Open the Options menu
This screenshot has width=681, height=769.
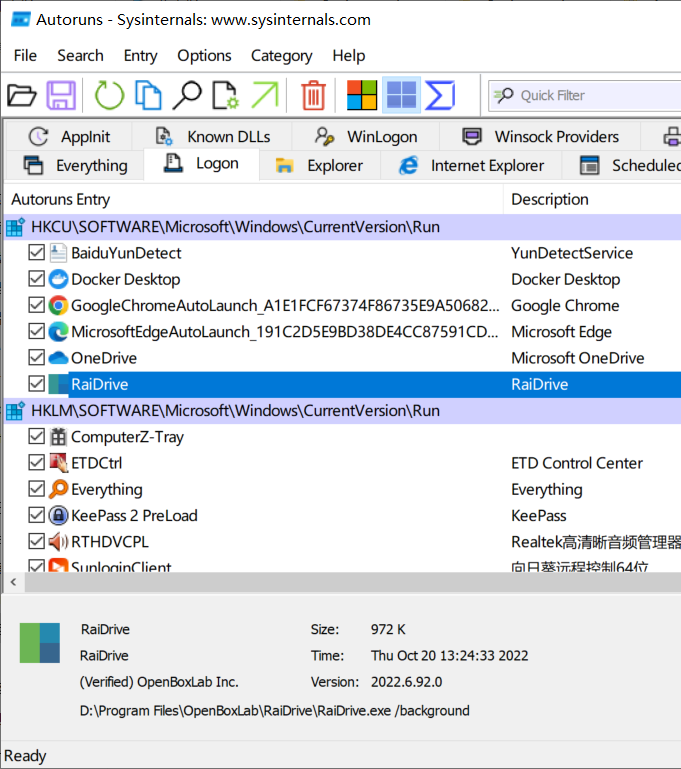[204, 55]
